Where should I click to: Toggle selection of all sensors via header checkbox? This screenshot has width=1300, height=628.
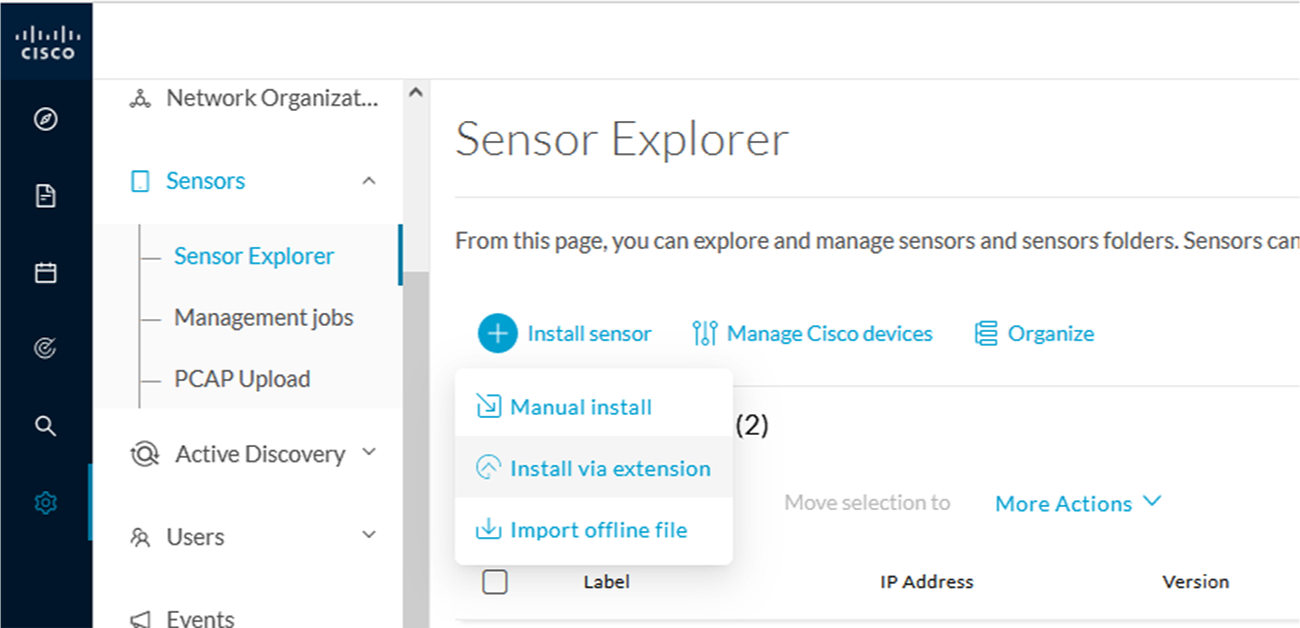coord(495,581)
